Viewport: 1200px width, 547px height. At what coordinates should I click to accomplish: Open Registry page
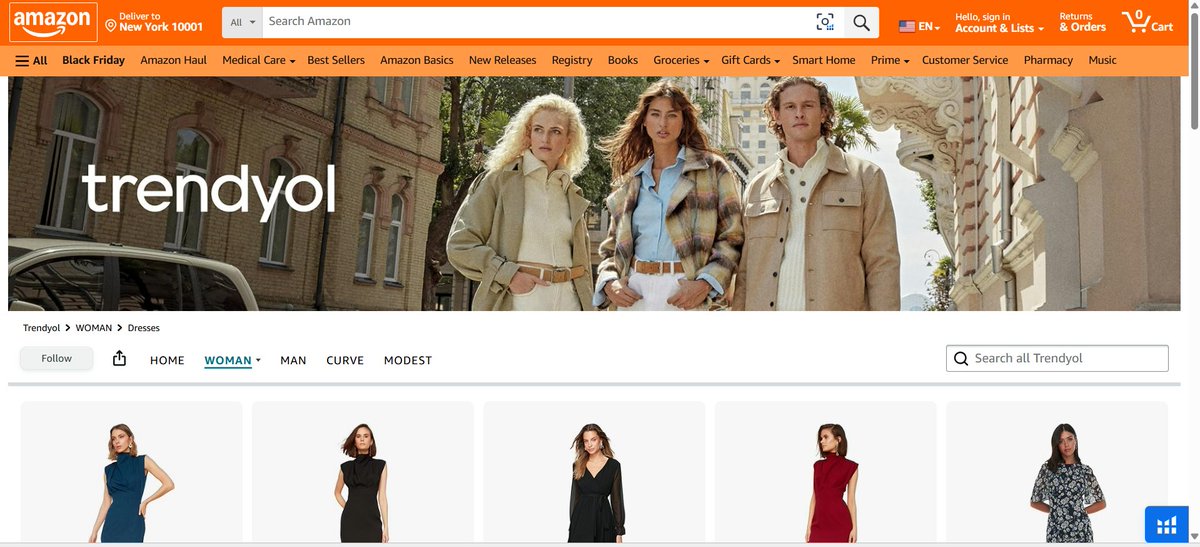pyautogui.click(x=572, y=60)
